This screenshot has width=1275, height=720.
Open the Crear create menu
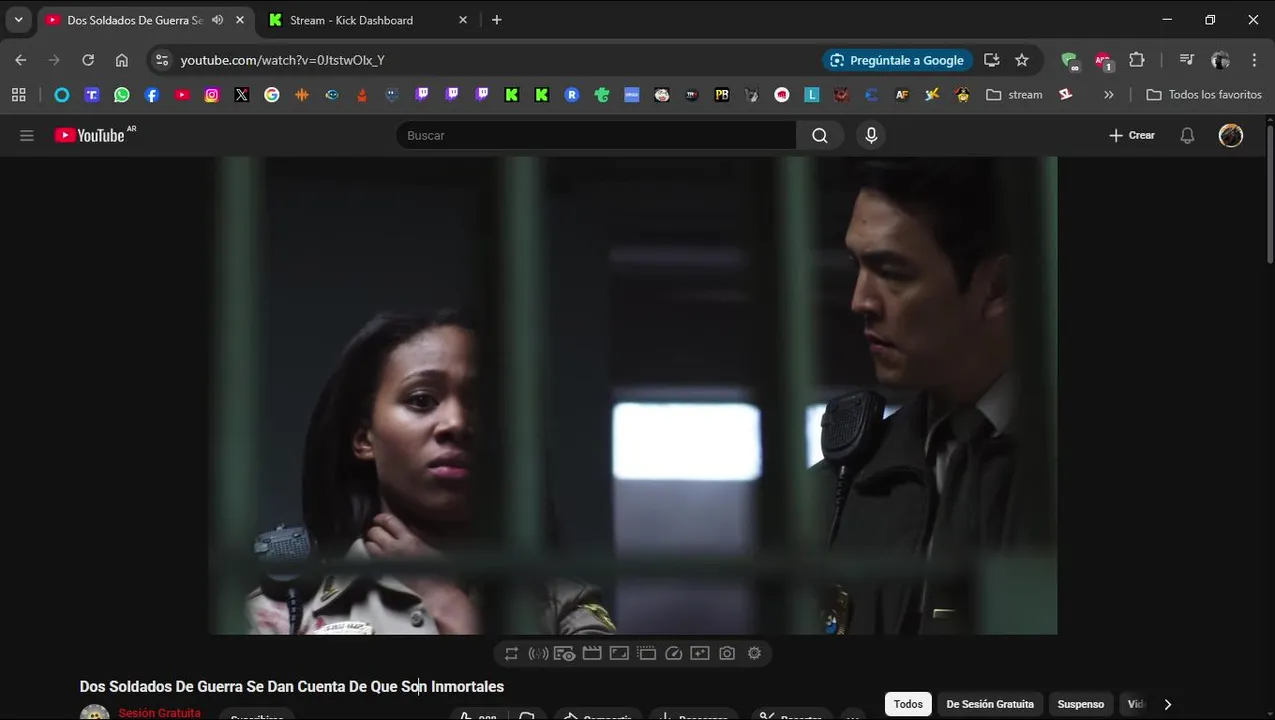point(1131,135)
